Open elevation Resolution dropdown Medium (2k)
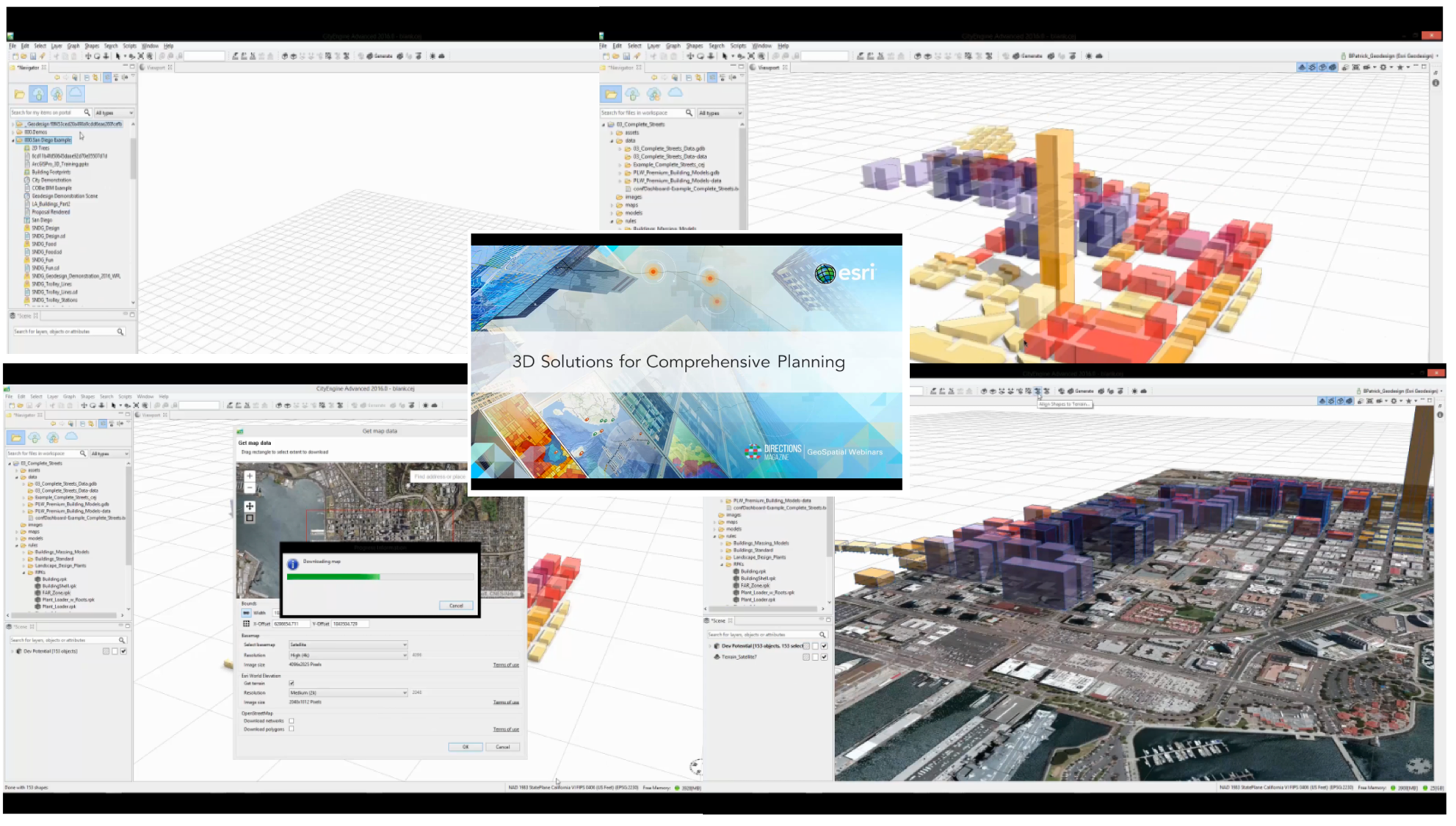 tap(348, 692)
